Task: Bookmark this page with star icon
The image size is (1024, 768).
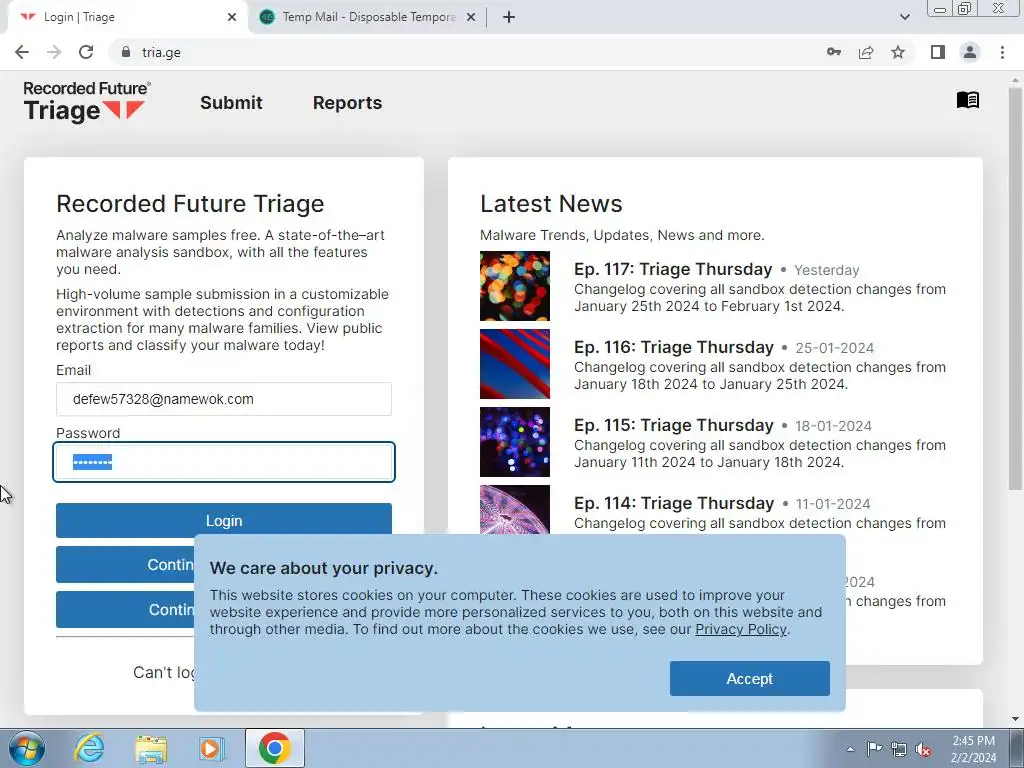Action: pyautogui.click(x=898, y=52)
